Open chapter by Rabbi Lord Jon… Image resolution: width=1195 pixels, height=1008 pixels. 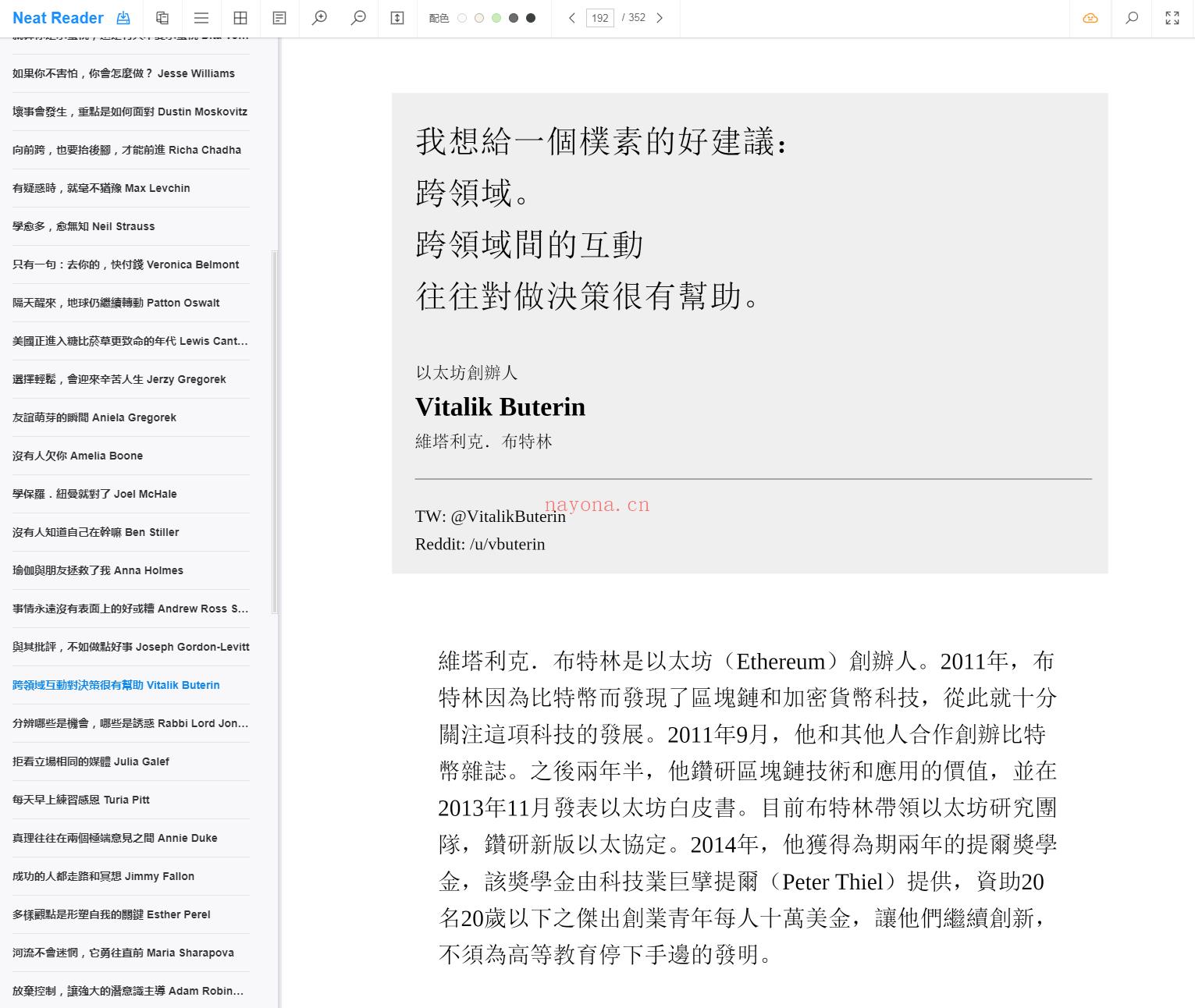coord(131,723)
